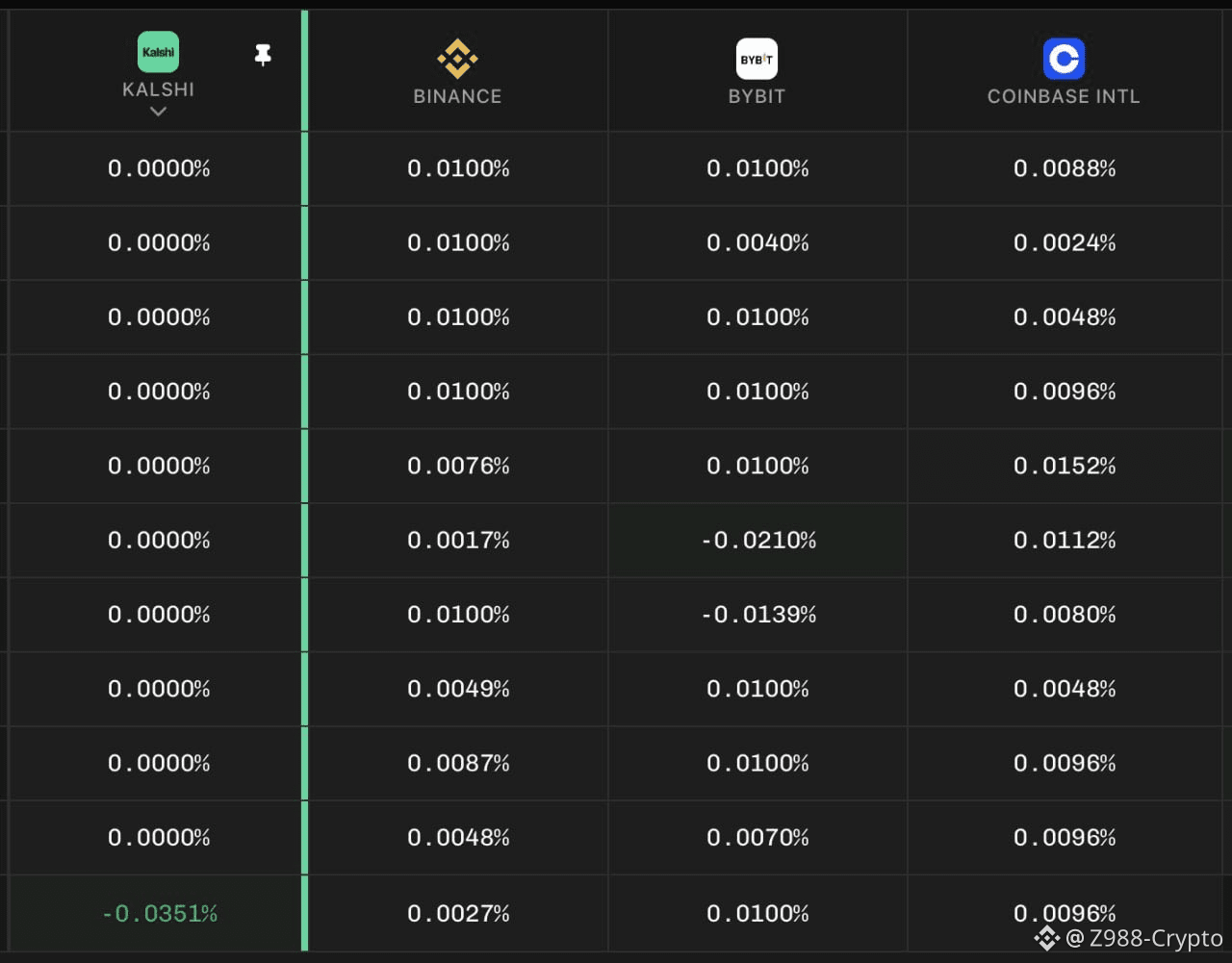Click the -0.0210% Bybit cell
Image resolution: width=1232 pixels, height=963 pixels.
pyautogui.click(x=758, y=541)
